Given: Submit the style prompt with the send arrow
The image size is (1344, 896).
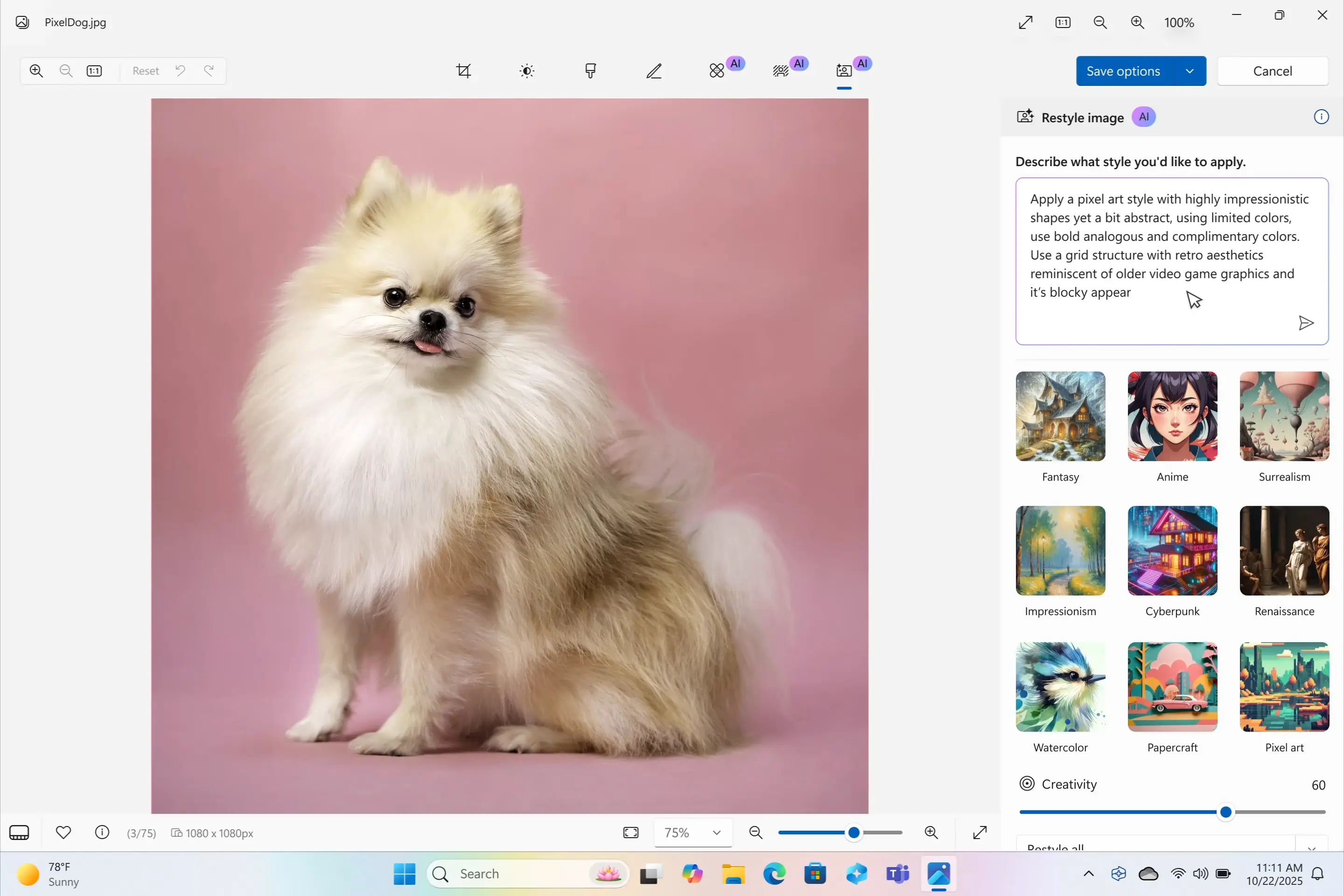Looking at the screenshot, I should tap(1306, 323).
